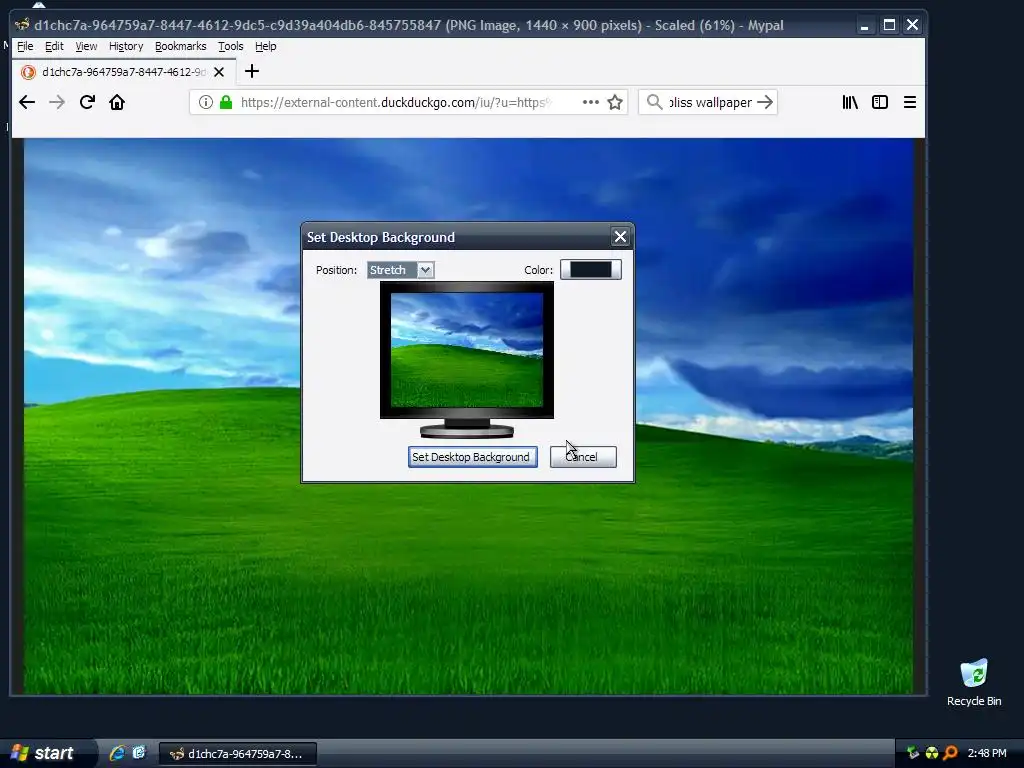Select Mypal task in taskbar

point(238,754)
